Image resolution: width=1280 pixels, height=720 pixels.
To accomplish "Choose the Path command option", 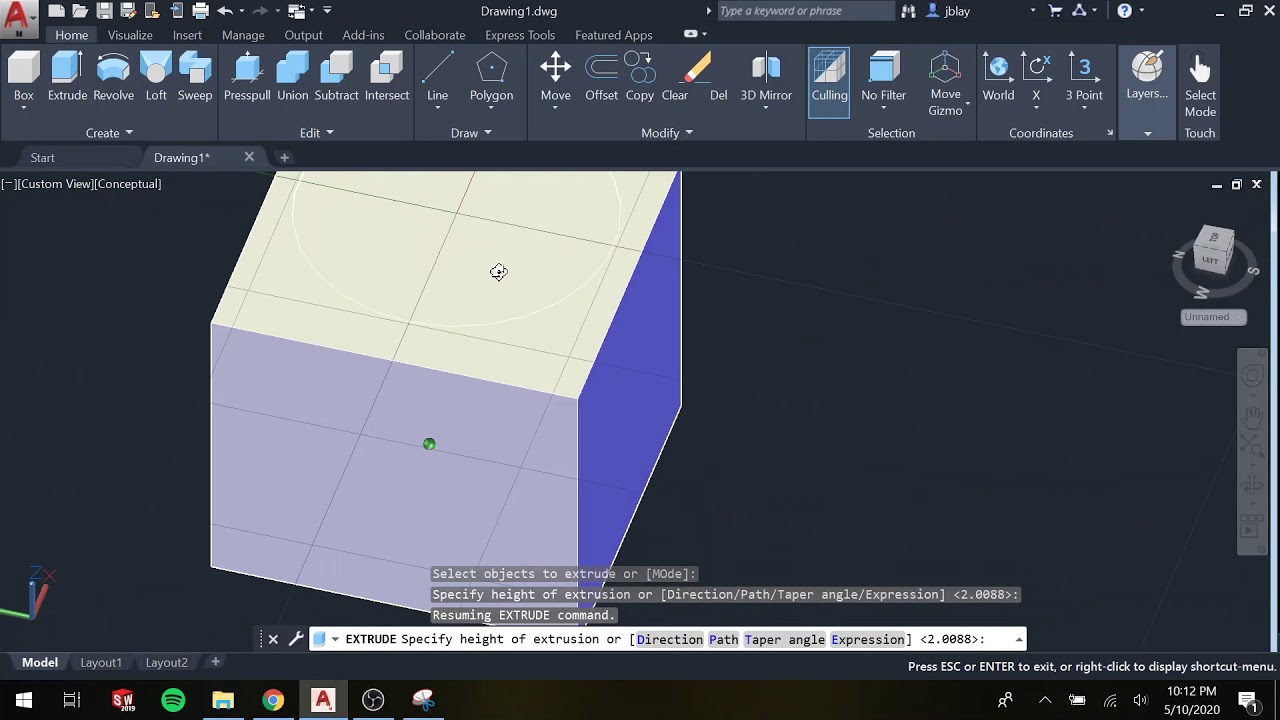I will pyautogui.click(x=723, y=640).
